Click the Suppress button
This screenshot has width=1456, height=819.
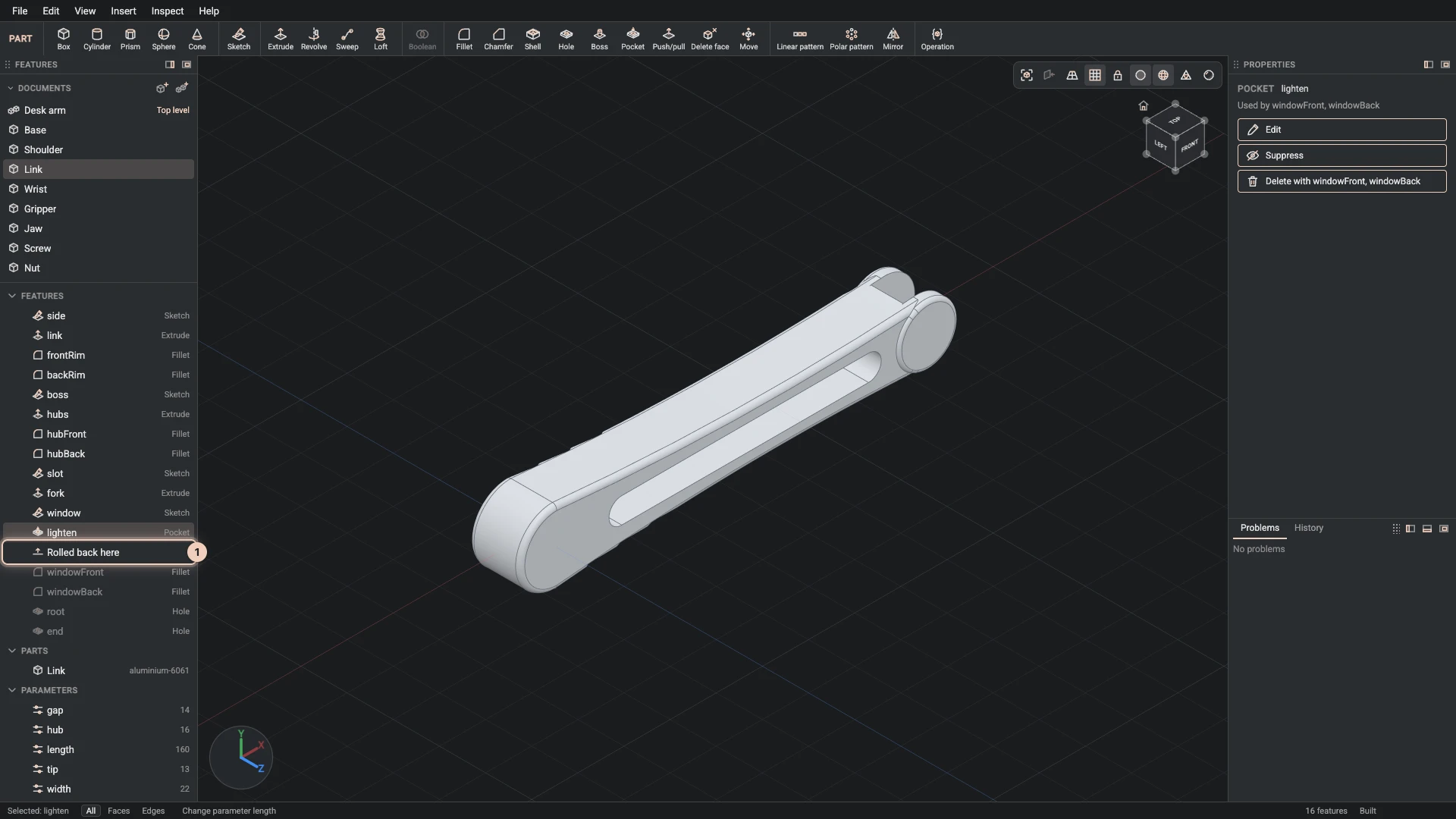1341,155
